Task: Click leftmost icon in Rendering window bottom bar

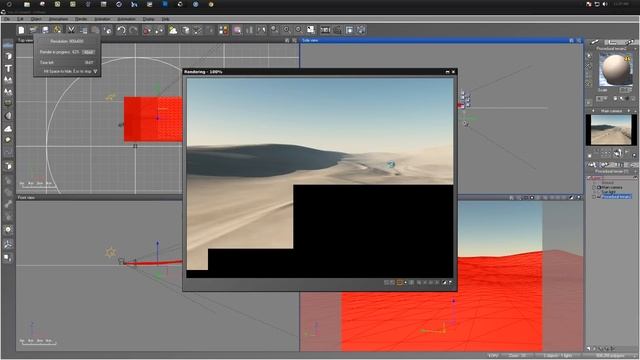Action: tap(387, 282)
